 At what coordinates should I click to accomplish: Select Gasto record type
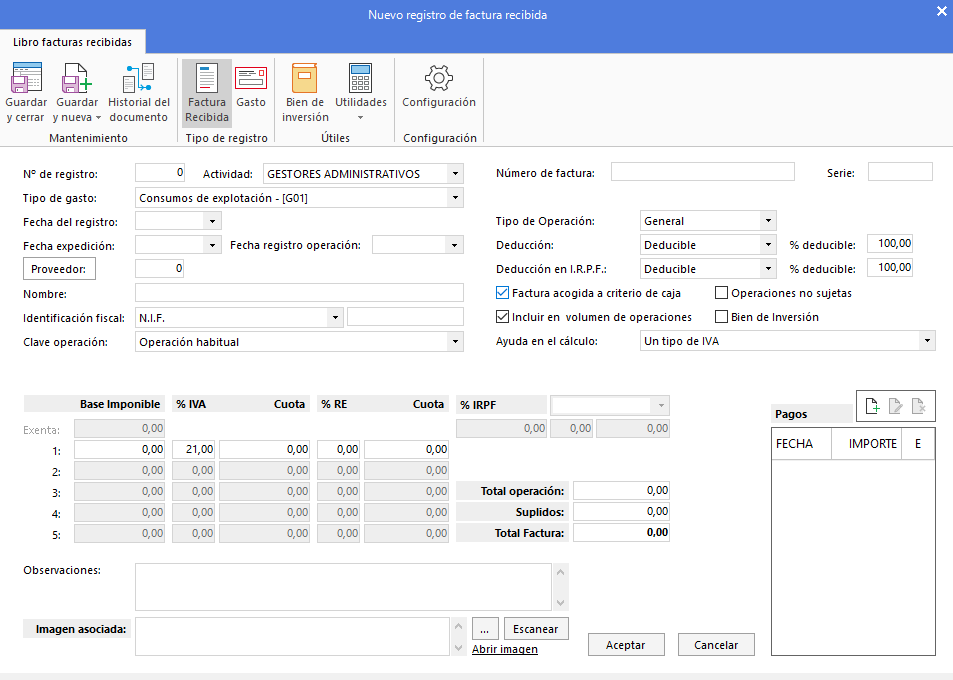[251, 86]
